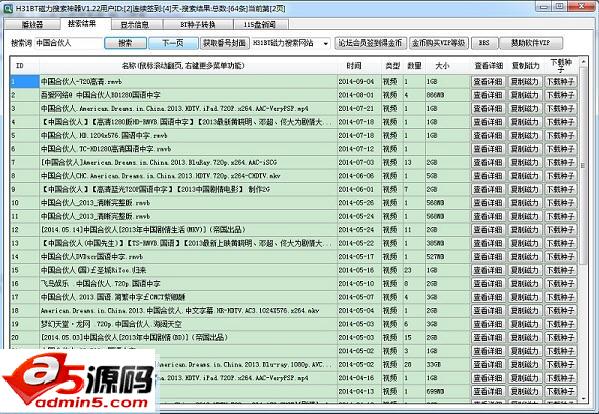
Task: Click 复制磁力 for row 3
Action: click(525, 108)
